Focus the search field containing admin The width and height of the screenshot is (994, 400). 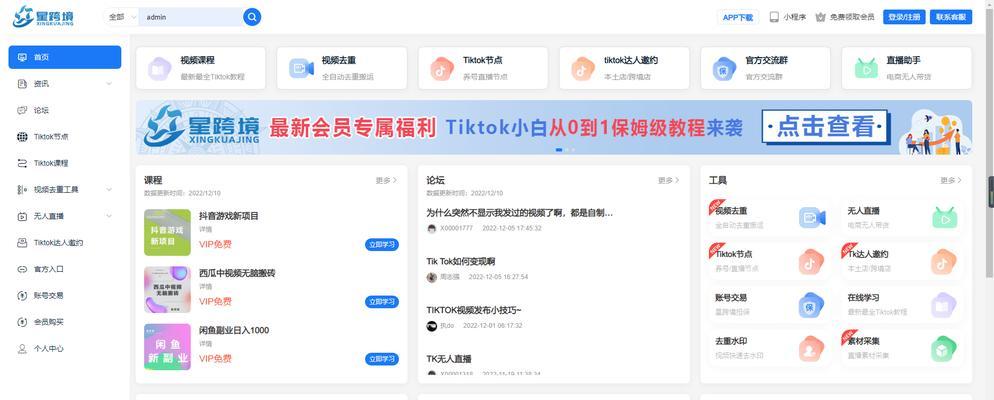point(190,17)
